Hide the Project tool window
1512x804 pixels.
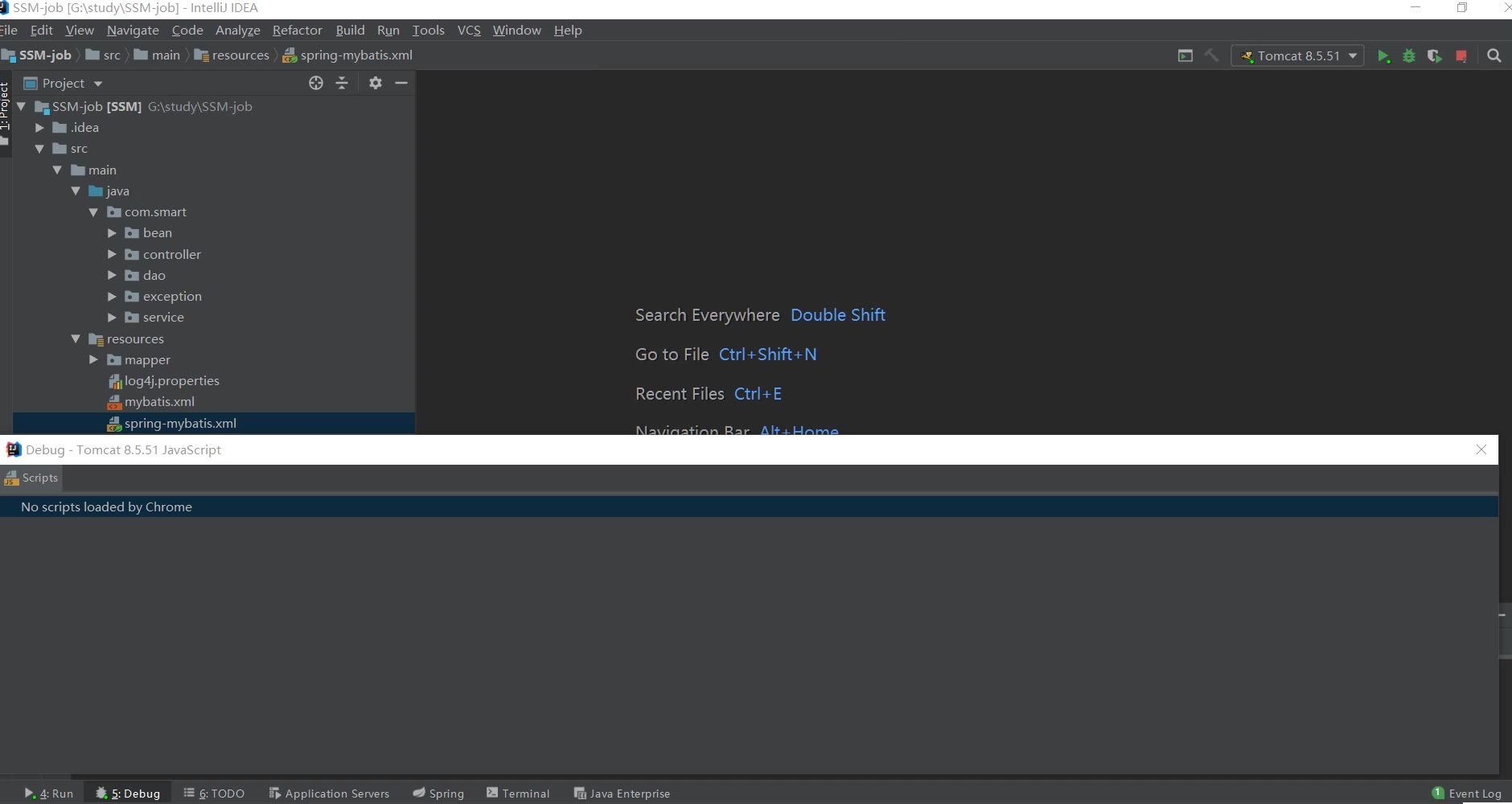[x=401, y=84]
